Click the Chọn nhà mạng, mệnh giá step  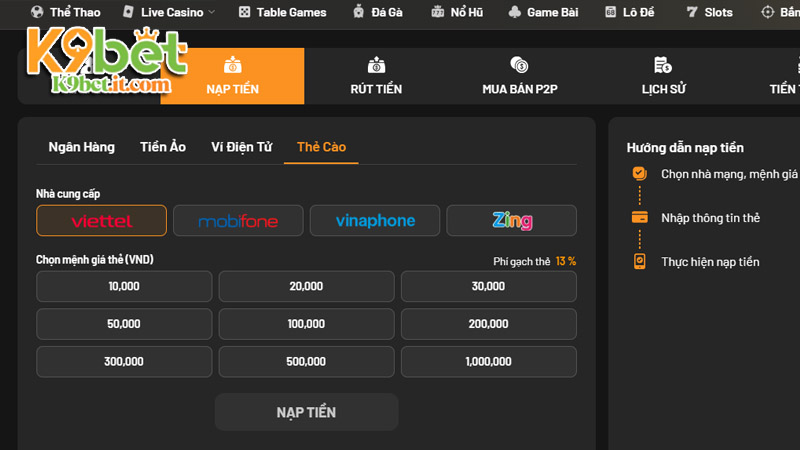[x=729, y=174]
